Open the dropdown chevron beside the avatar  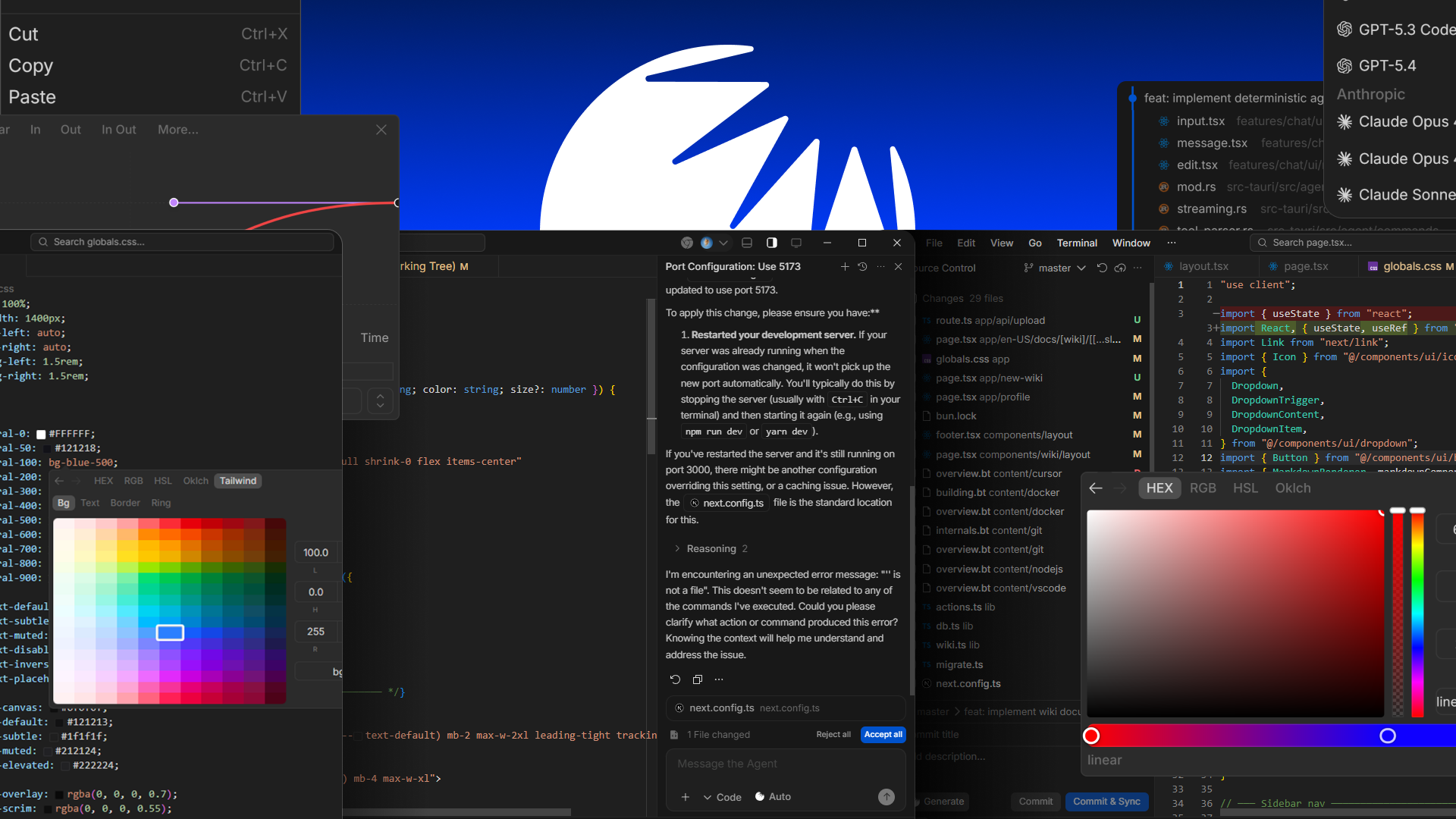pyautogui.click(x=723, y=243)
